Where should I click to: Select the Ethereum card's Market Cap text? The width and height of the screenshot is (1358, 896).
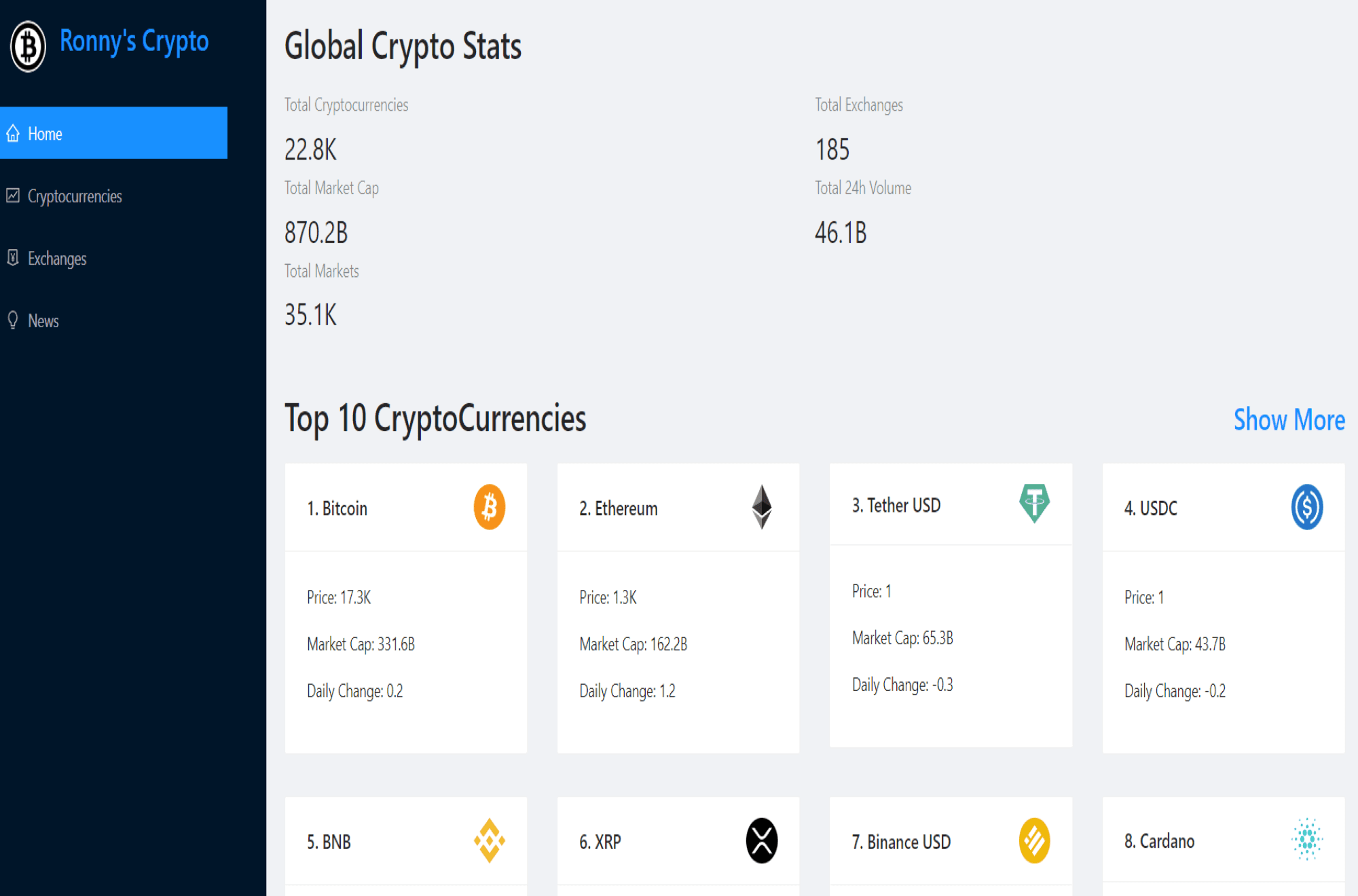click(x=633, y=644)
